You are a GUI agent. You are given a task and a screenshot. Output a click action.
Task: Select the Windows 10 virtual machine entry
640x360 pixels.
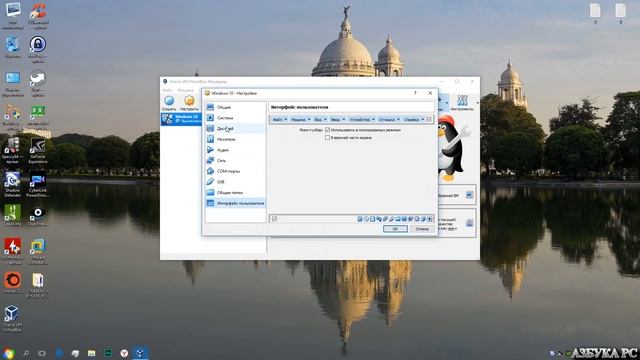click(x=181, y=119)
